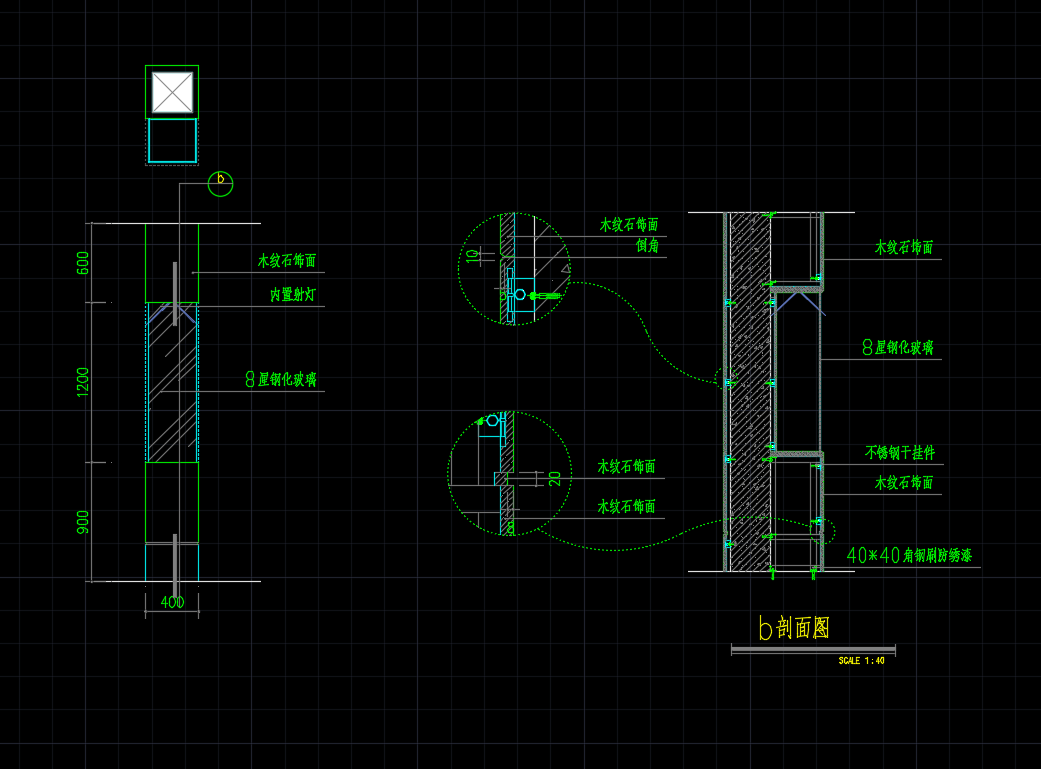Select the 600 dimension text

tap(83, 263)
